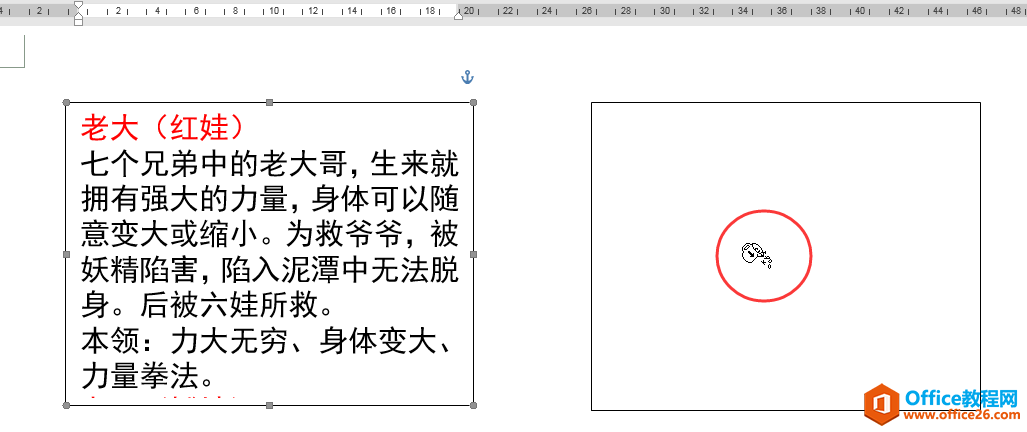The height and width of the screenshot is (432, 1027).
Task: Select the square left indent marker on ruler
Action: (x=79, y=22)
